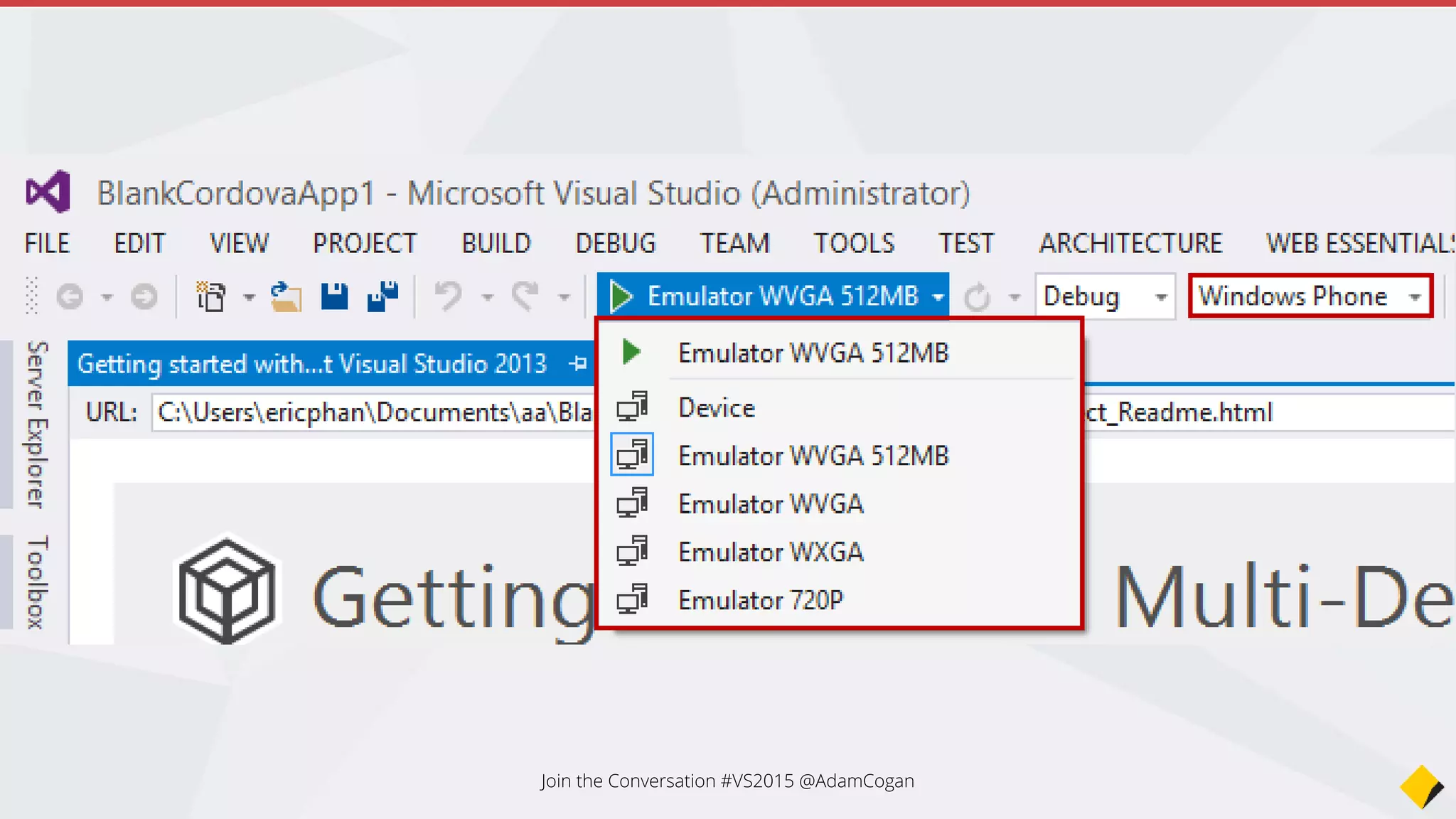Viewport: 1456px width, 819px height.
Task: Click the Navigate Backward arrow icon
Action: [x=70, y=296]
